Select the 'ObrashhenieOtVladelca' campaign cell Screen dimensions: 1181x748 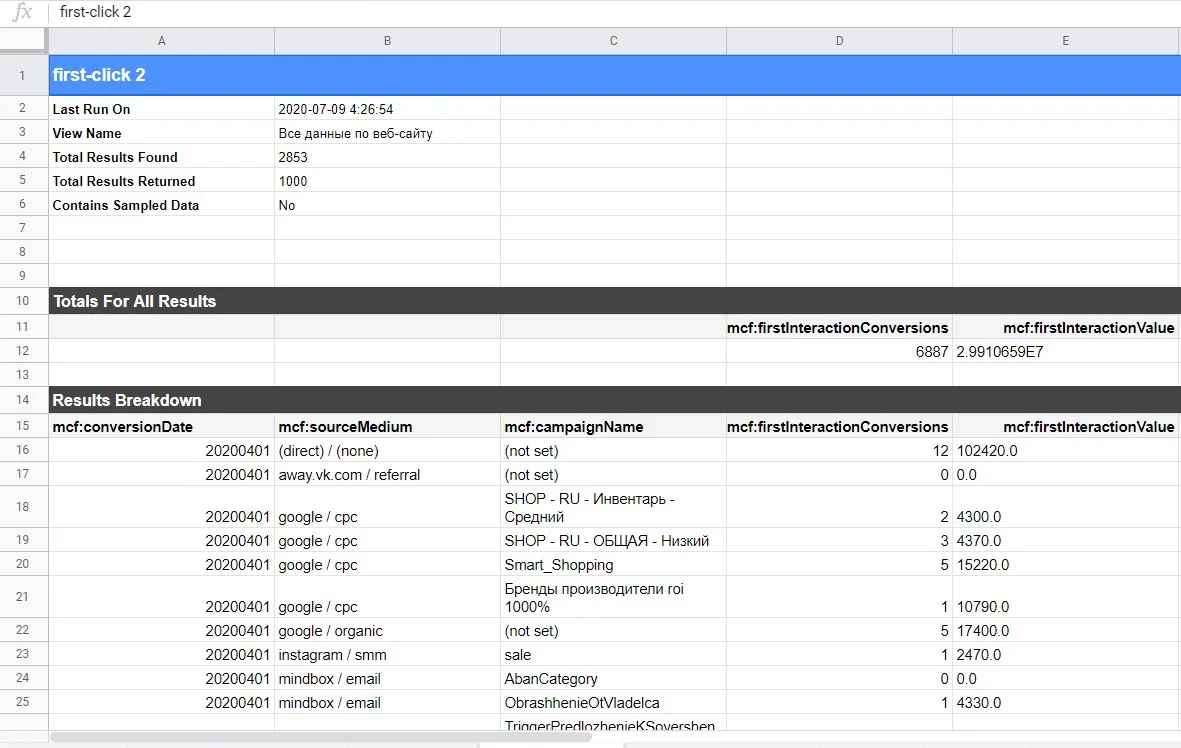click(613, 702)
